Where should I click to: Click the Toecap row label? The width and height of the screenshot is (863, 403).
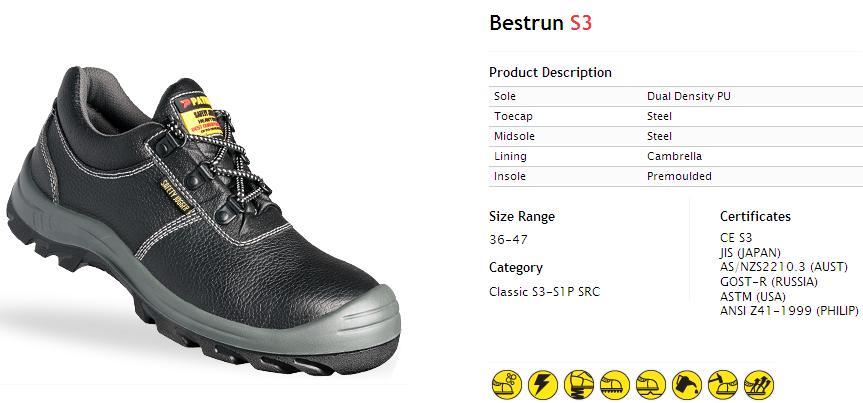point(512,116)
